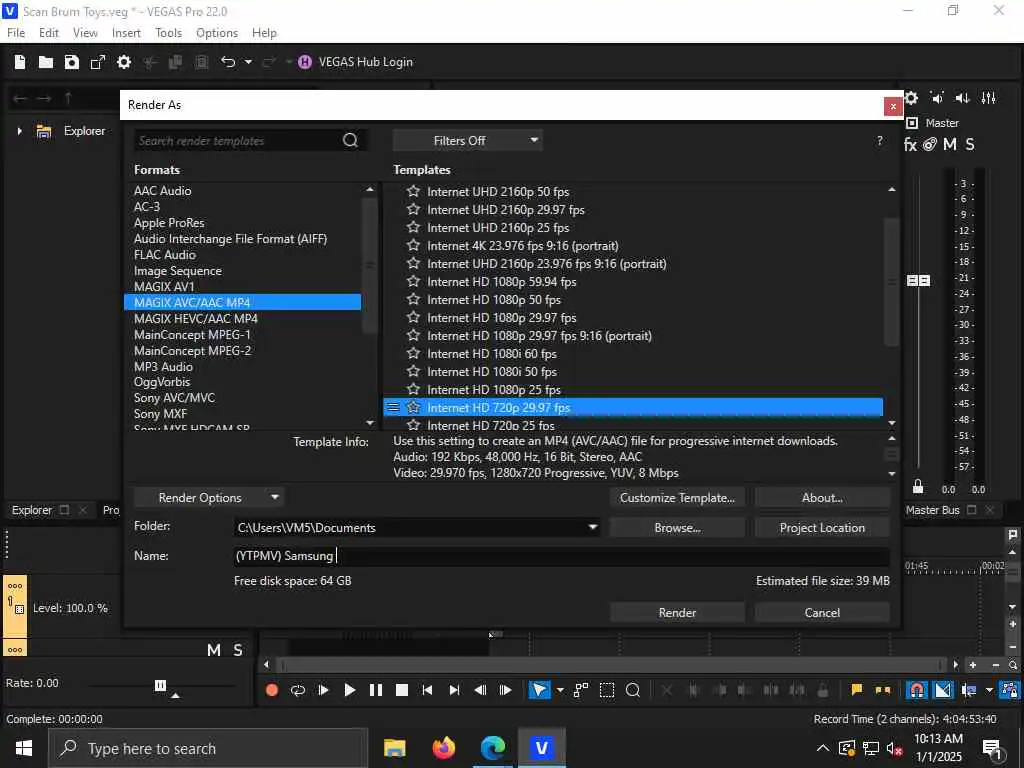Click the Project Location button
The width and height of the screenshot is (1024, 768).
point(822,528)
